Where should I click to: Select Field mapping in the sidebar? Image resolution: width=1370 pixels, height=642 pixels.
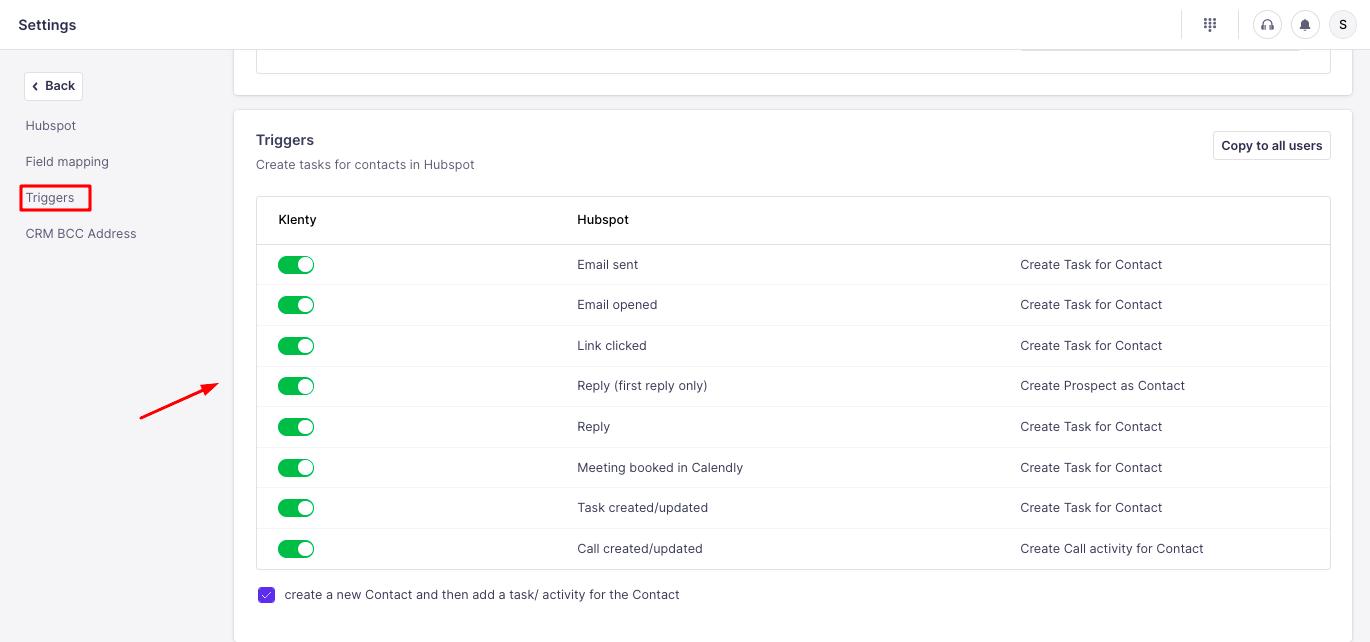tap(67, 162)
